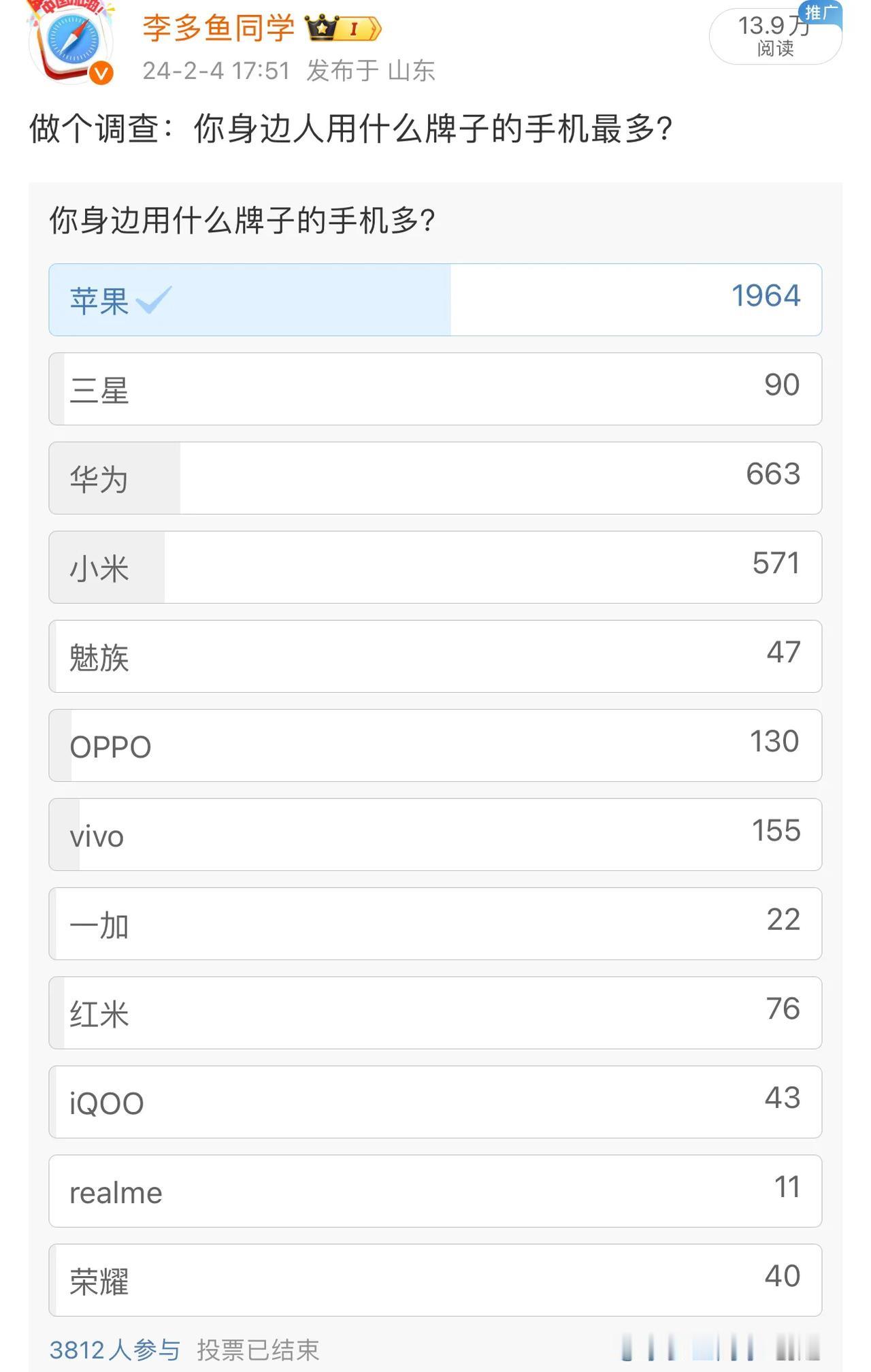Select the 华为 poll option

435,478
